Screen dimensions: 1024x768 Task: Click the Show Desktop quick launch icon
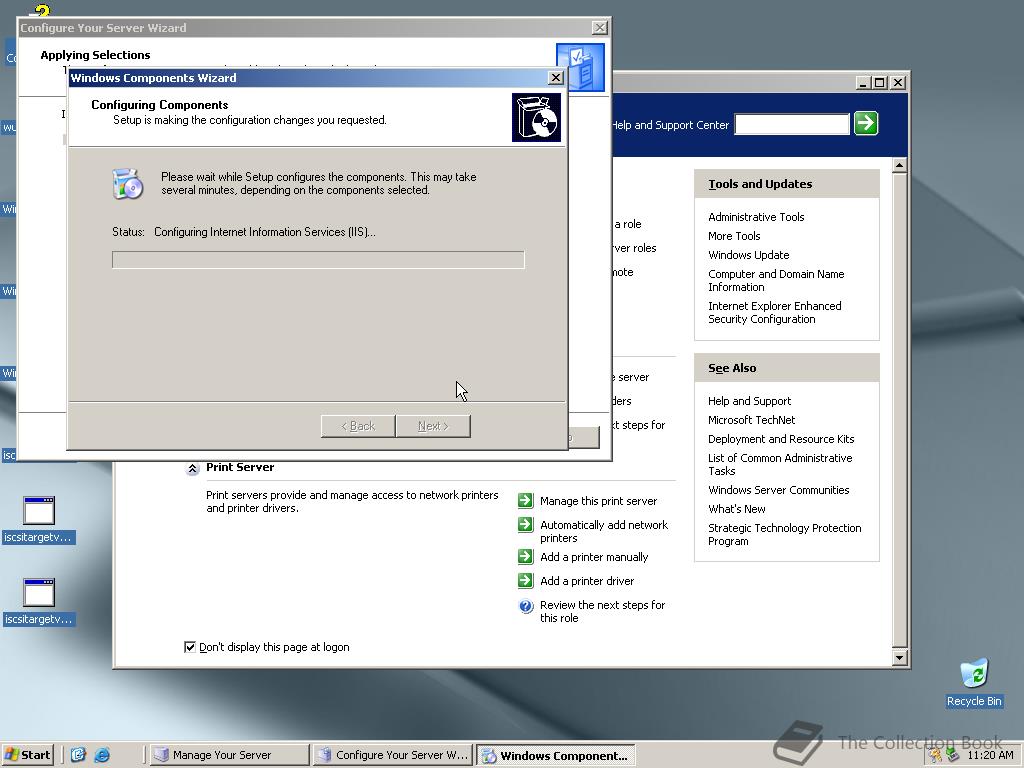click(x=78, y=755)
